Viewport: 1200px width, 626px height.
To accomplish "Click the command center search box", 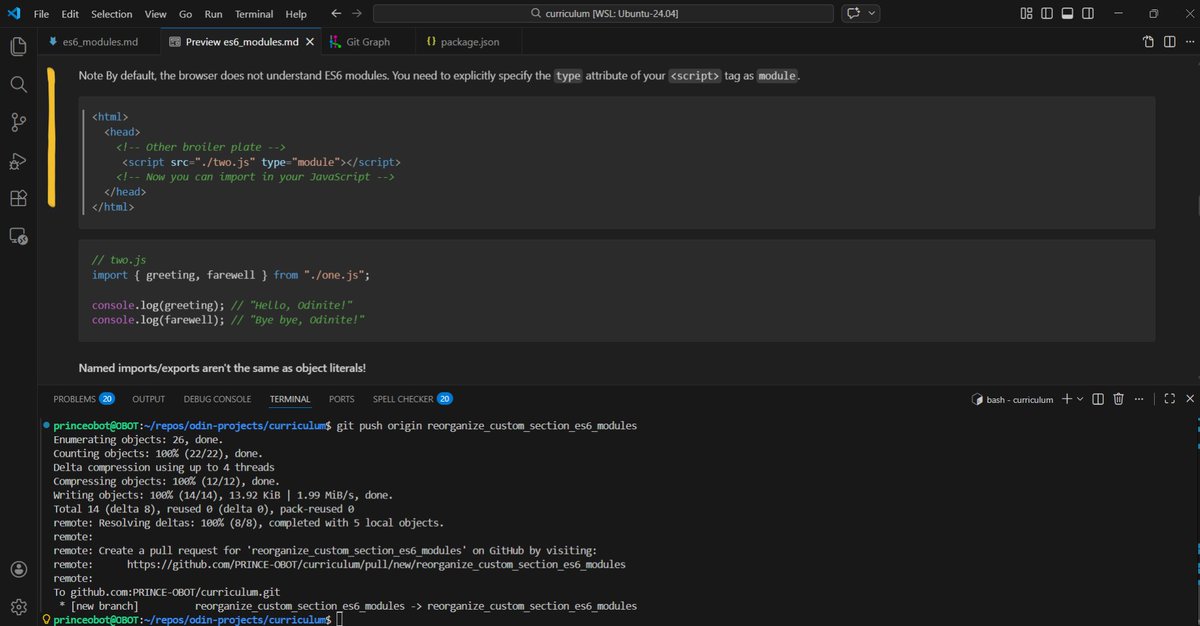I will point(602,14).
